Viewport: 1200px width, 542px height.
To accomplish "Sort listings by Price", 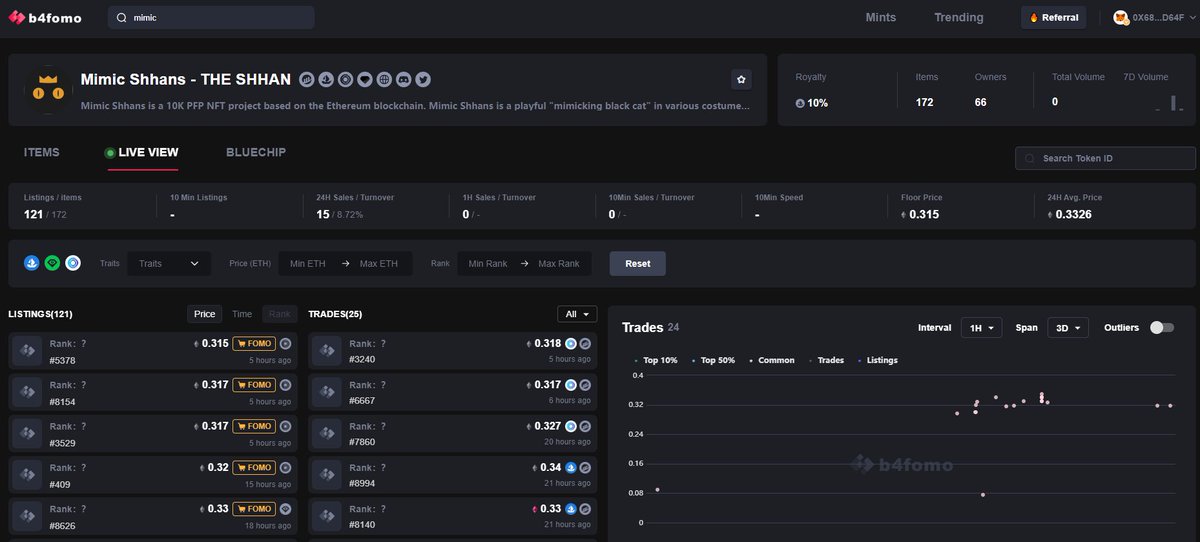I will 205,314.
